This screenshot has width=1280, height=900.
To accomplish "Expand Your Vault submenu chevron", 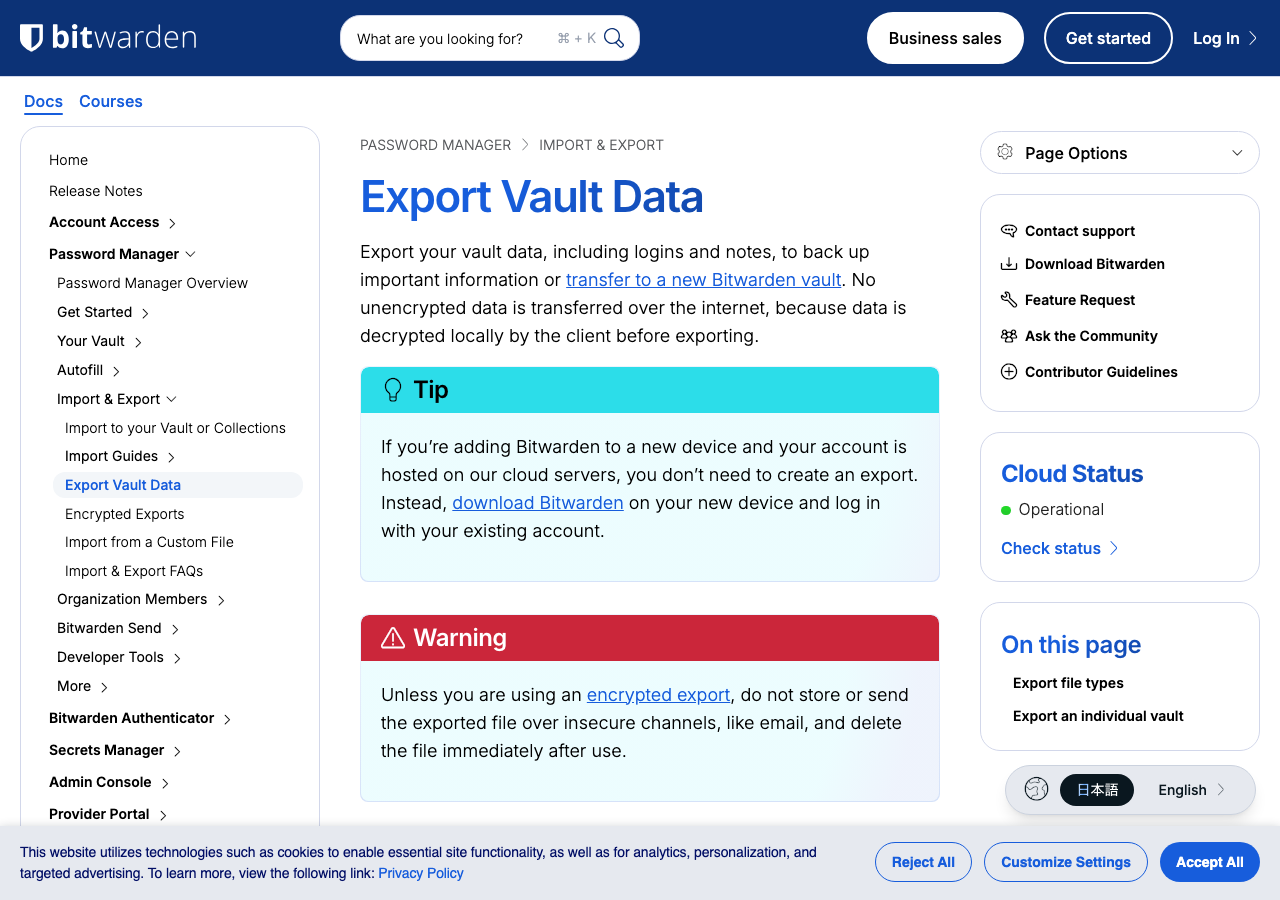I will (138, 342).
